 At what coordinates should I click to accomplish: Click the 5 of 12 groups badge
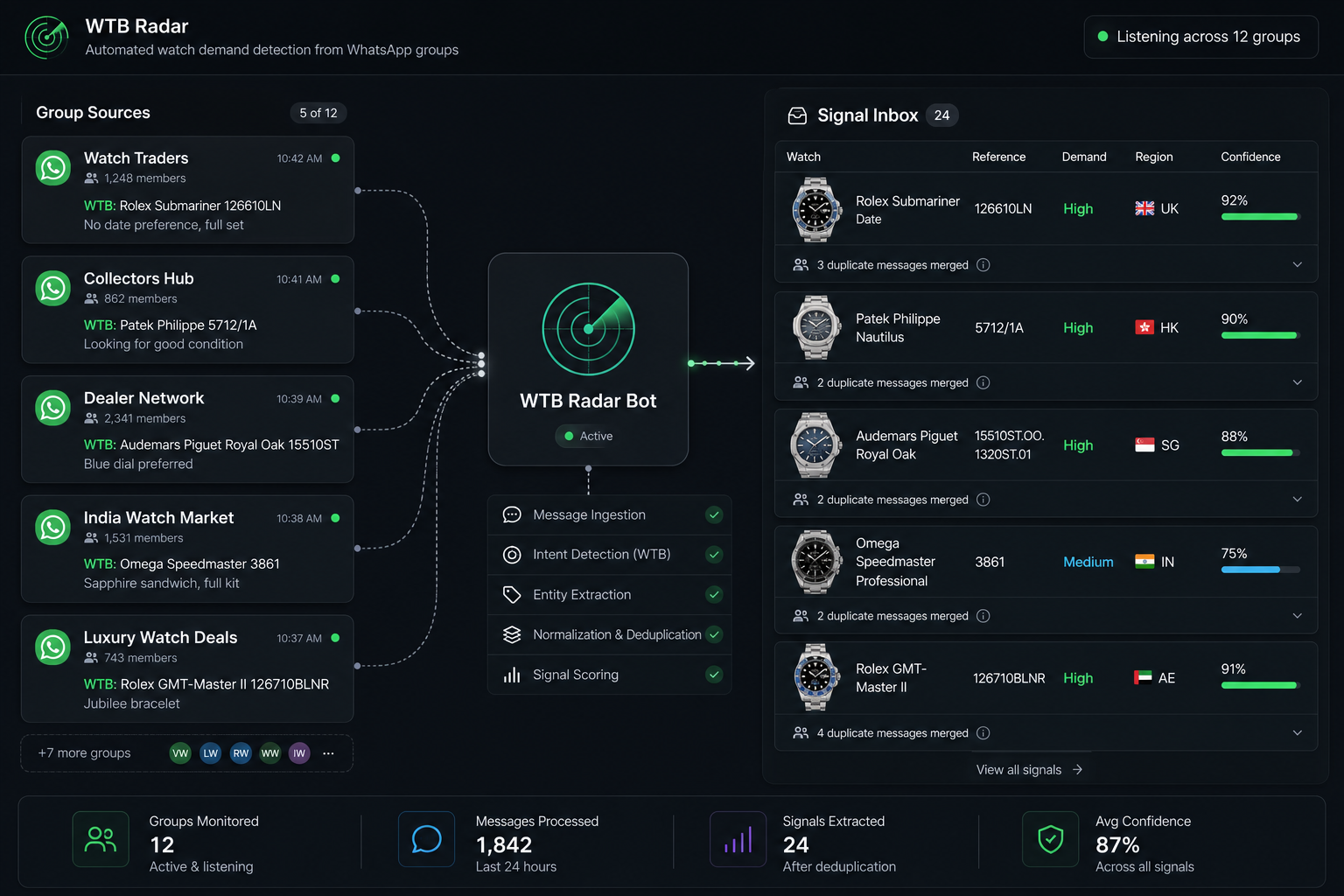[318, 113]
